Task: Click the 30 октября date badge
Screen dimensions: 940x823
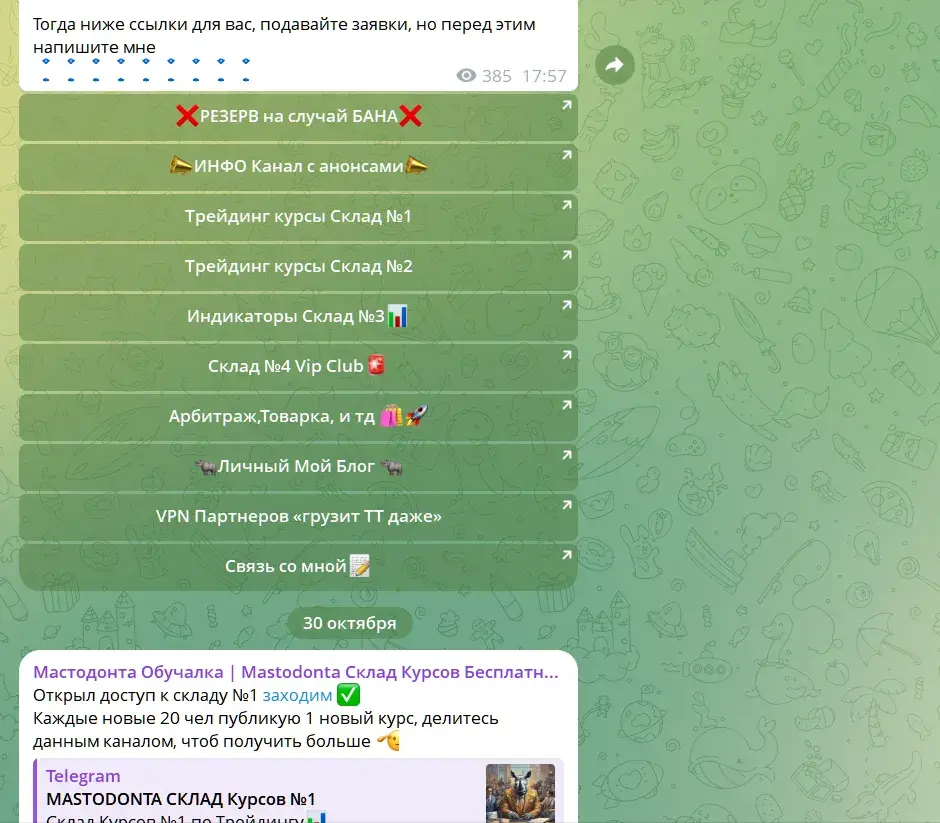Action: point(350,623)
